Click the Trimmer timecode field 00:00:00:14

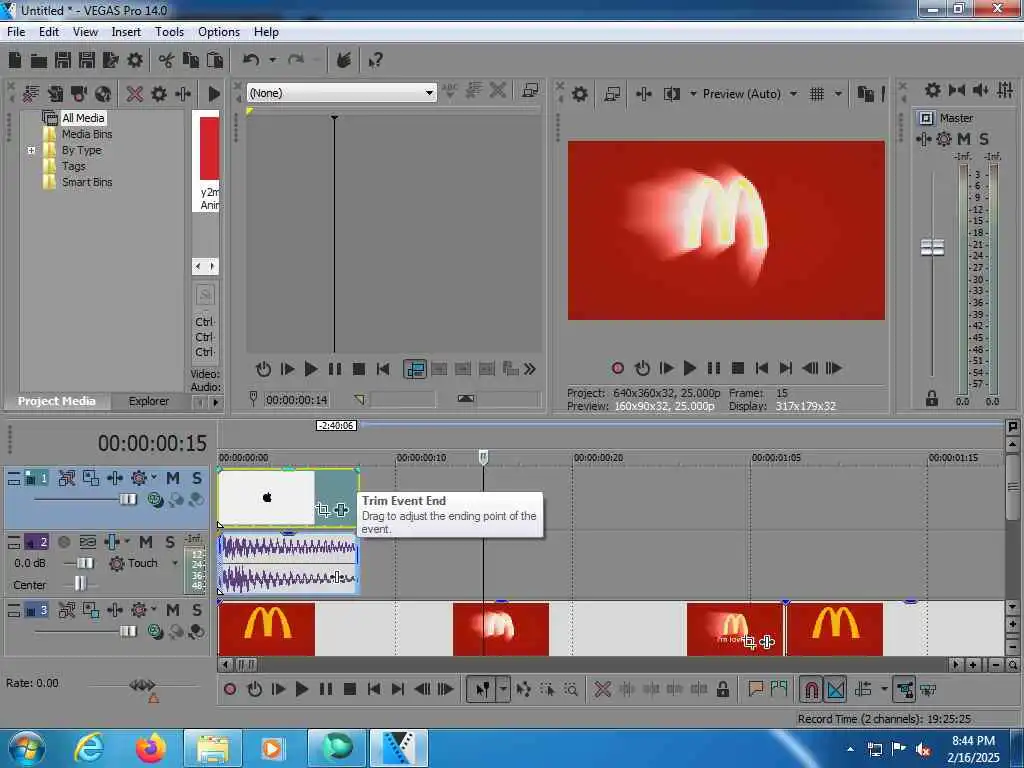pos(296,400)
